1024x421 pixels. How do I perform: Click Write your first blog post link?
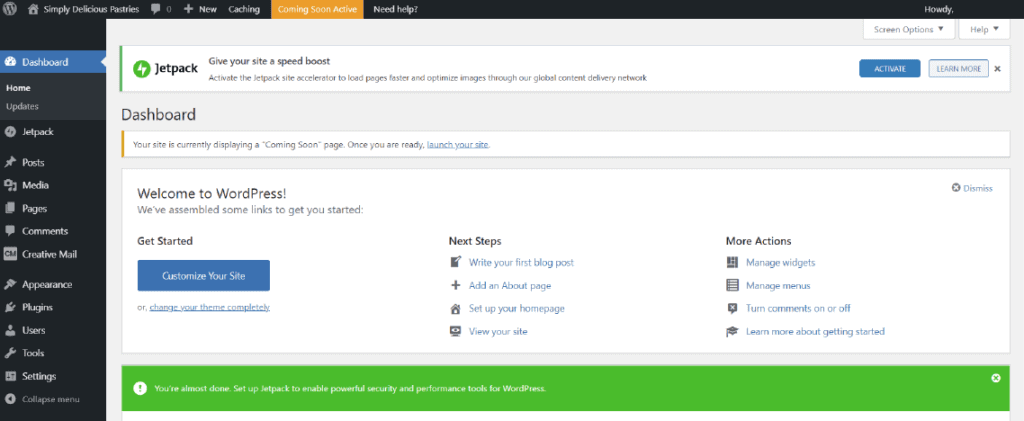pyautogui.click(x=521, y=262)
